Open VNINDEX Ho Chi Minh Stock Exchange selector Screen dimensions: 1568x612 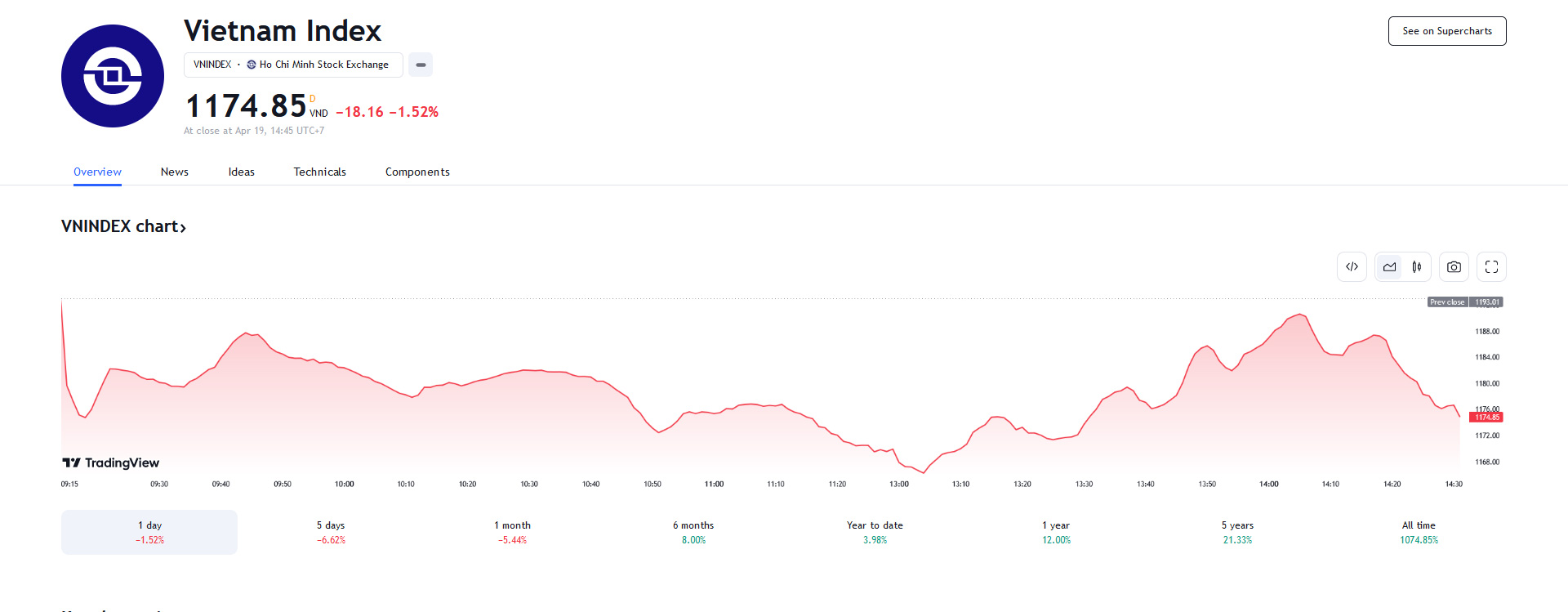pyautogui.click(x=293, y=65)
